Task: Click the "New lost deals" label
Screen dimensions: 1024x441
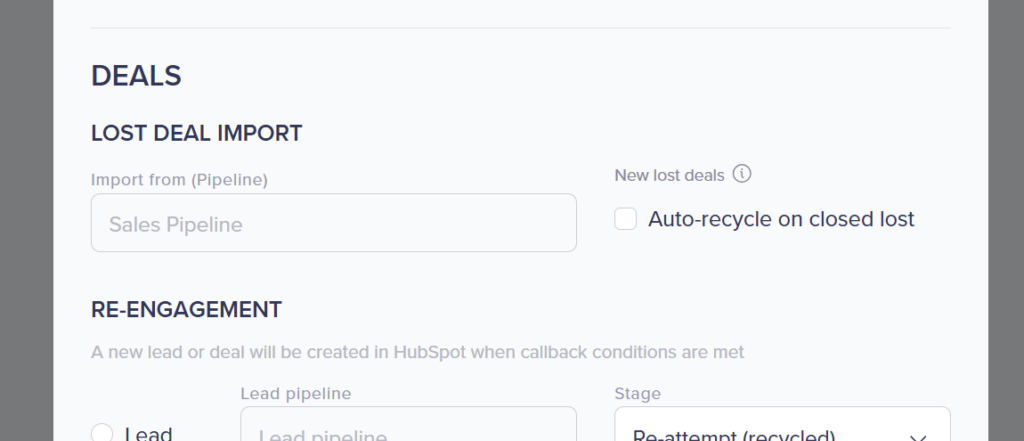Action: [x=669, y=175]
